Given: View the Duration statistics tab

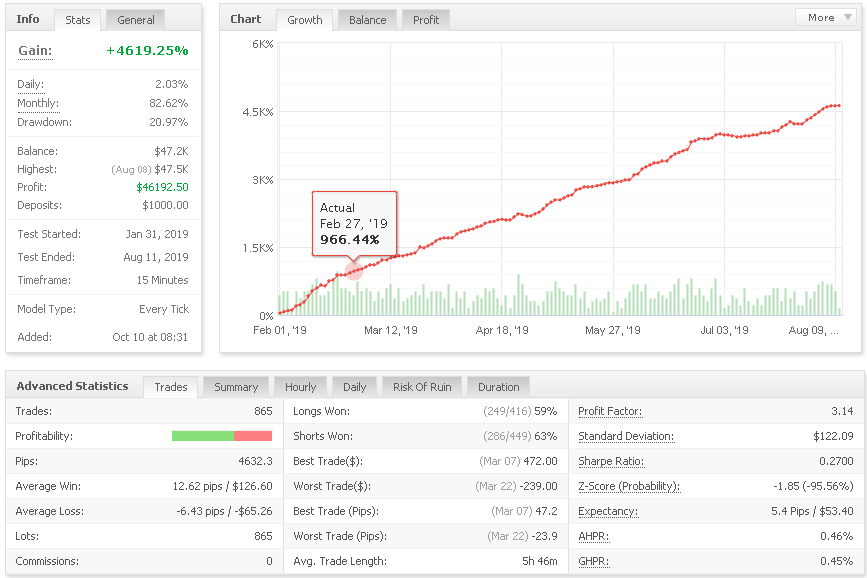Looking at the screenshot, I should coord(499,387).
